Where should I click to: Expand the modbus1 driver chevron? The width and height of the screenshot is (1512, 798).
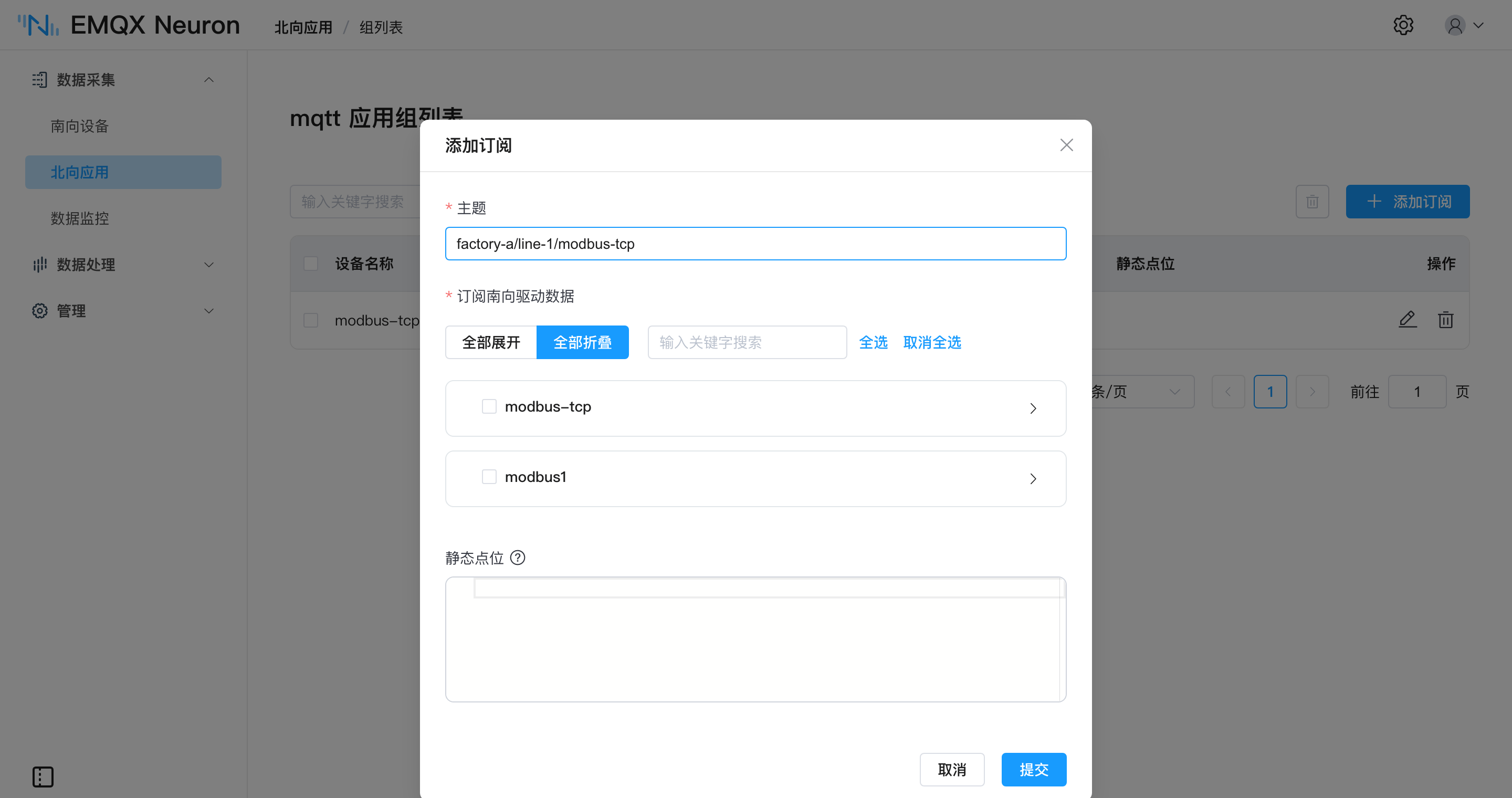click(x=1033, y=478)
